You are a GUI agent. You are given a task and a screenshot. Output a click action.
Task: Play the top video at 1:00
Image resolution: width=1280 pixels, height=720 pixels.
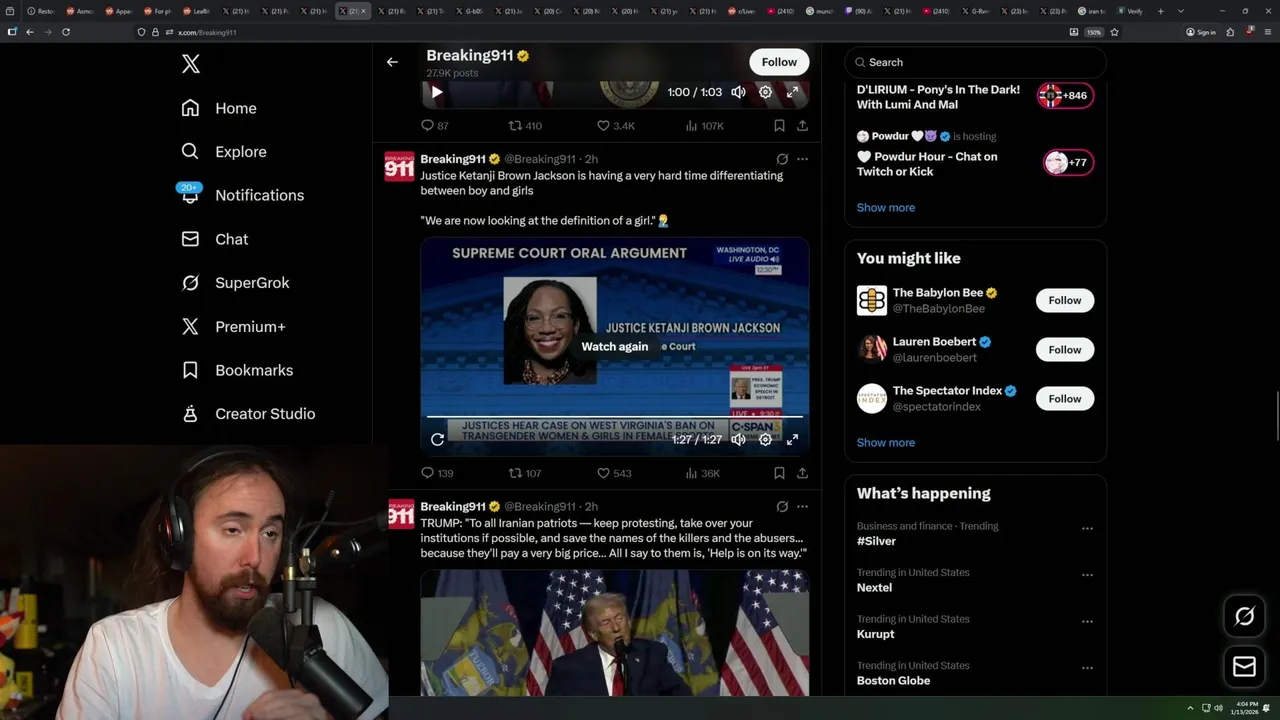[437, 92]
